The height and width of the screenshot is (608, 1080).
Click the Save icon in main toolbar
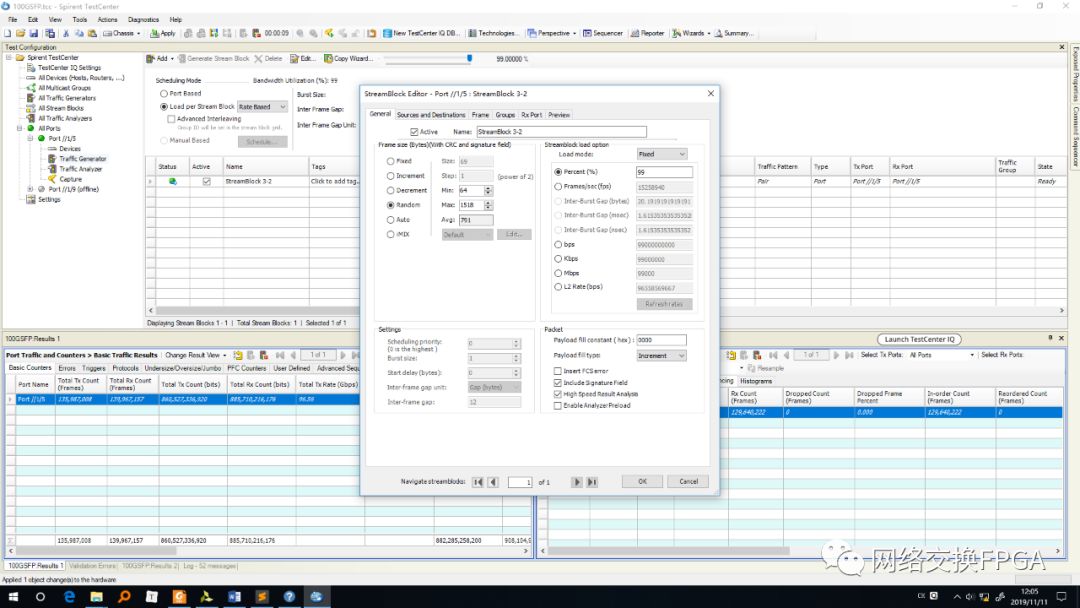[32, 33]
